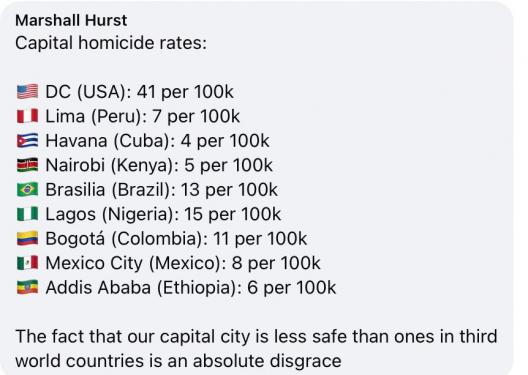This screenshot has height=375, width=528.
Task: Click the Kenya flag emoji
Action: (x=28, y=165)
